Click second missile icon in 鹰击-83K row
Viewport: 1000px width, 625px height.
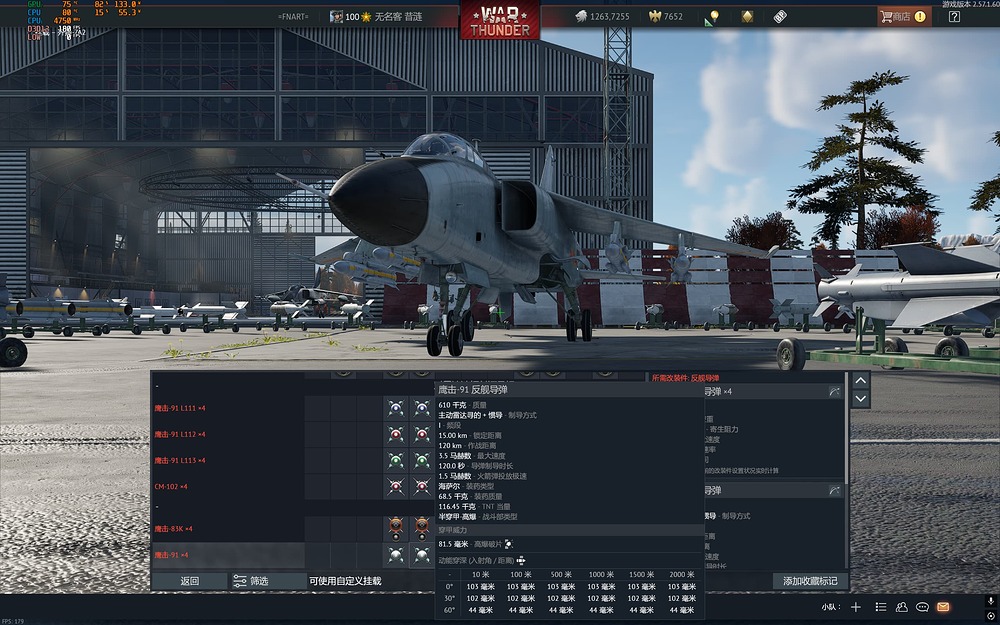(422, 529)
